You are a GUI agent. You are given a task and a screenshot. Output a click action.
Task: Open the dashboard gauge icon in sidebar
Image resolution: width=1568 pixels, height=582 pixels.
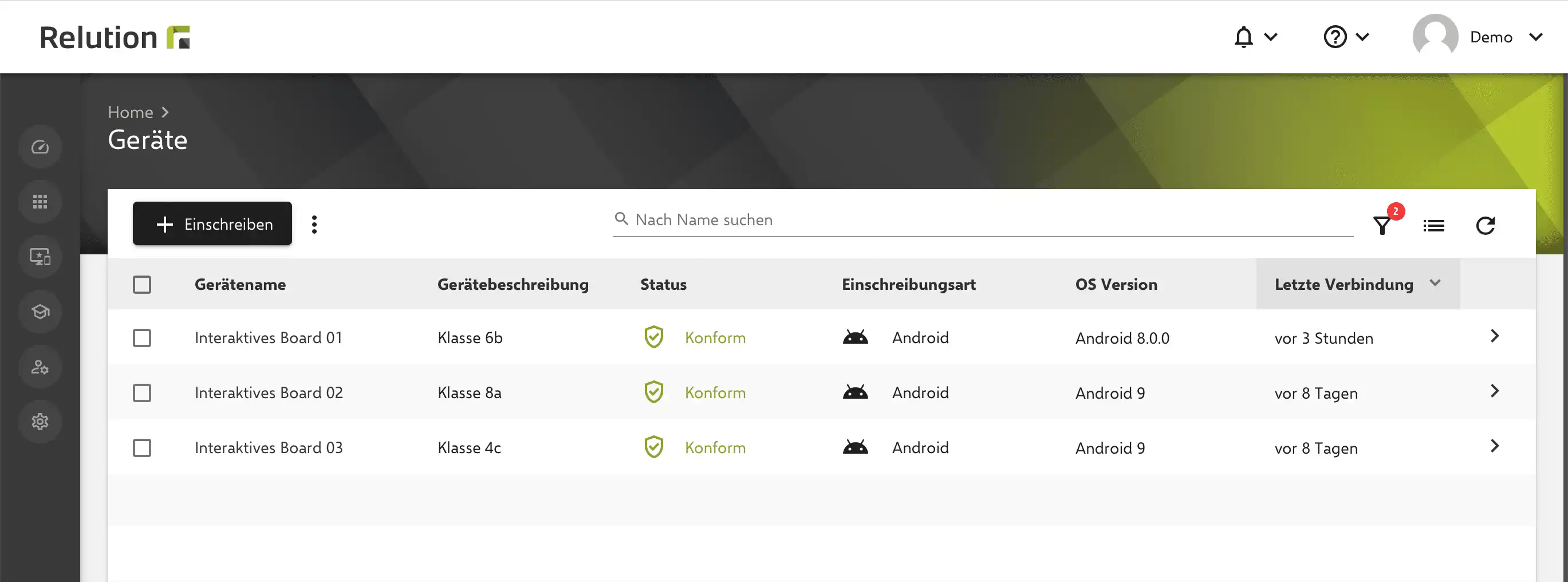tap(40, 147)
